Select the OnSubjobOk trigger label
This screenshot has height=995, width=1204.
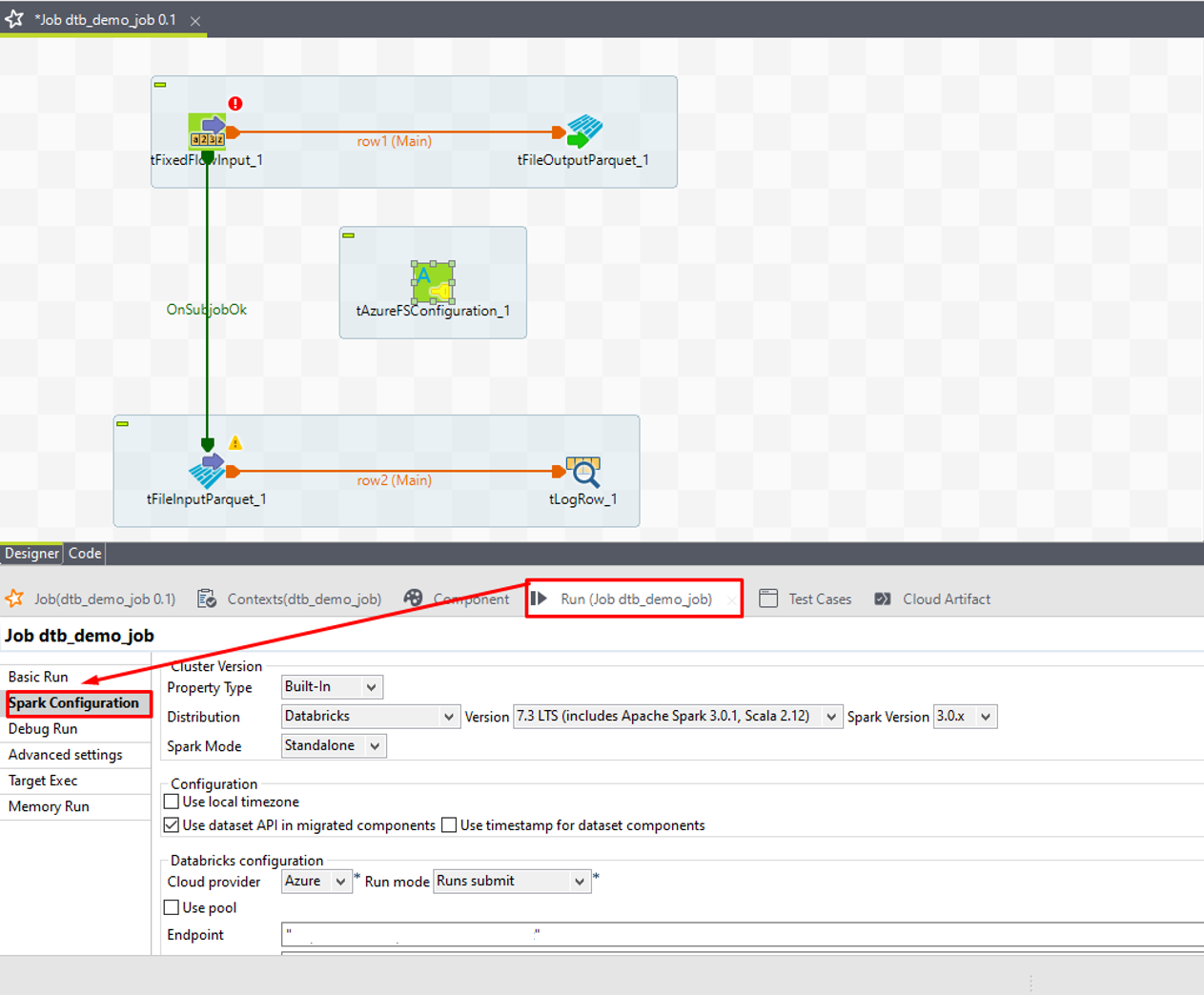[206, 309]
